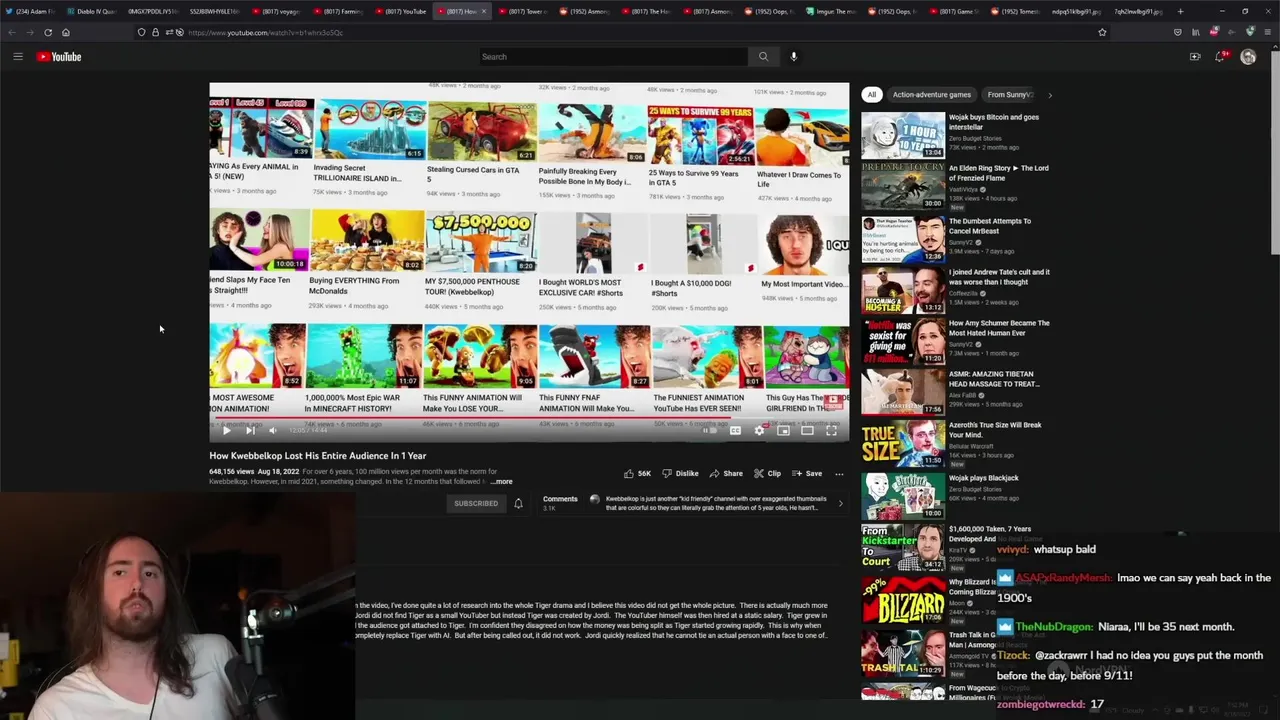Close the active How Kwebbelkop tab
This screenshot has width=1280, height=720.
click(484, 11)
